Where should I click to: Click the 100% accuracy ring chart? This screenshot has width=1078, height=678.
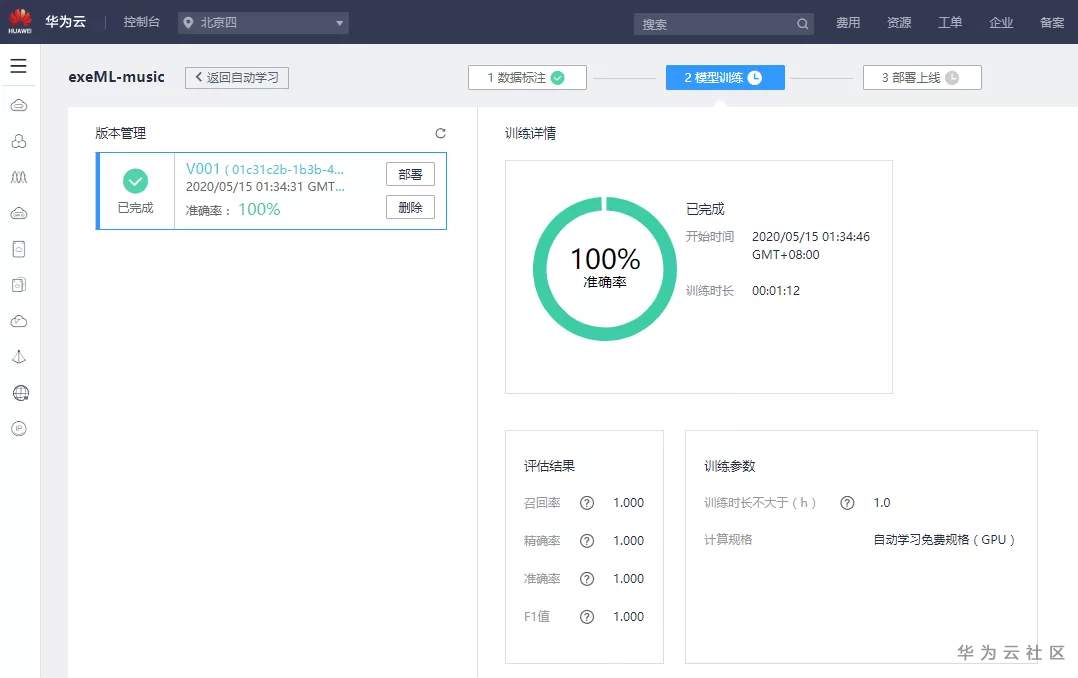click(x=604, y=269)
